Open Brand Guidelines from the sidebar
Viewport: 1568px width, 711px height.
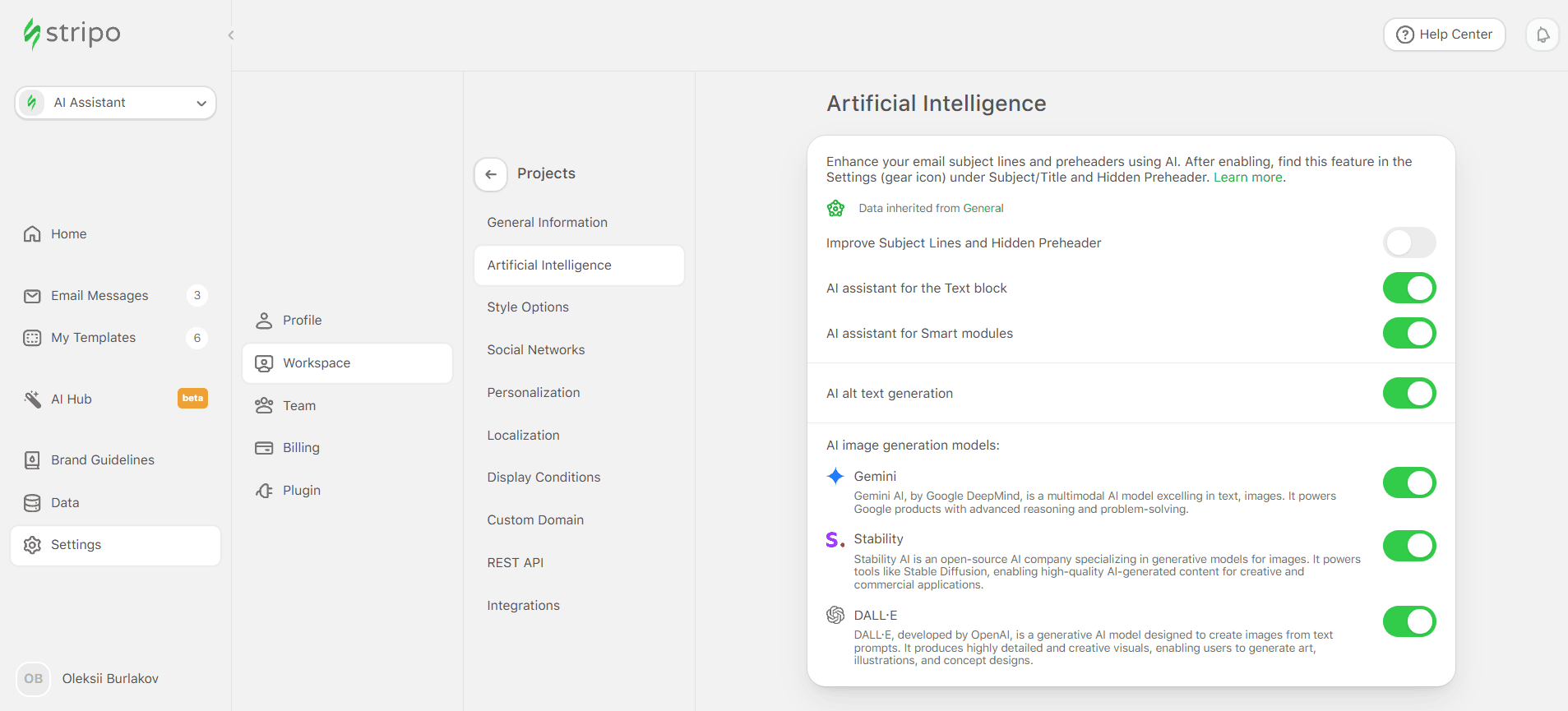click(103, 459)
